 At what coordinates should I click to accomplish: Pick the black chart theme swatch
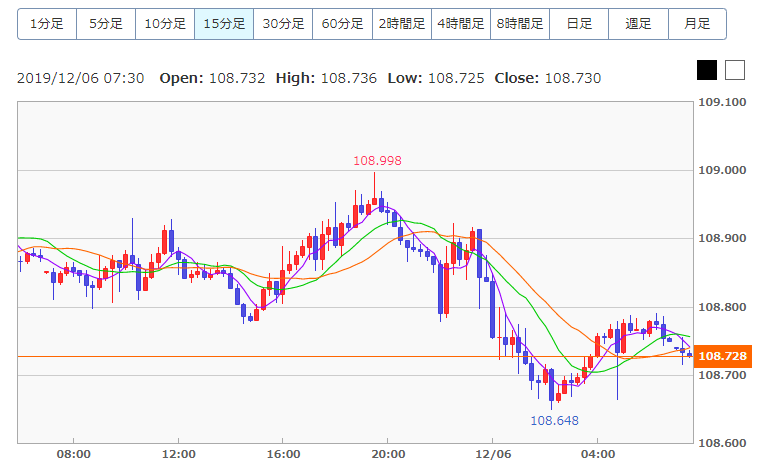pos(707,70)
